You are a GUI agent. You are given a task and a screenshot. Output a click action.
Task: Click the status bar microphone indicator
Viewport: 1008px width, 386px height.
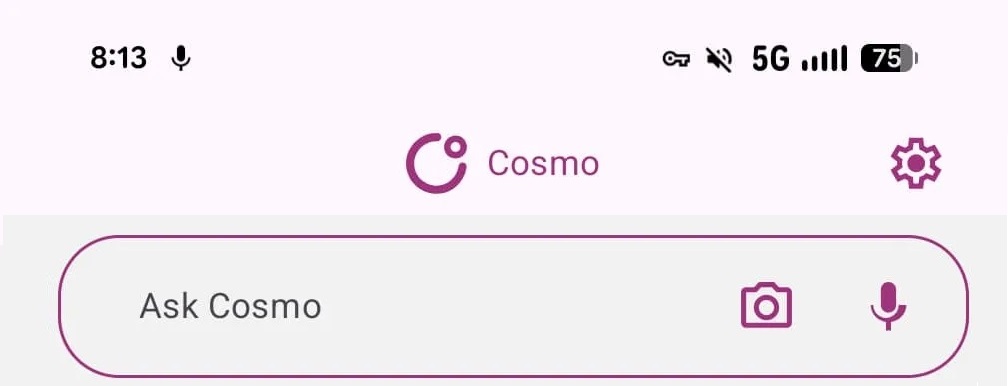(x=181, y=59)
